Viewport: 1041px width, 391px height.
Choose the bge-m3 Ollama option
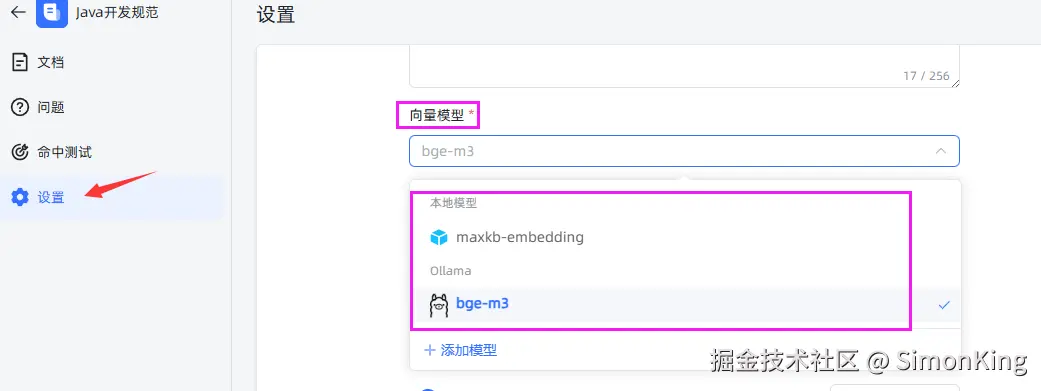(684, 305)
